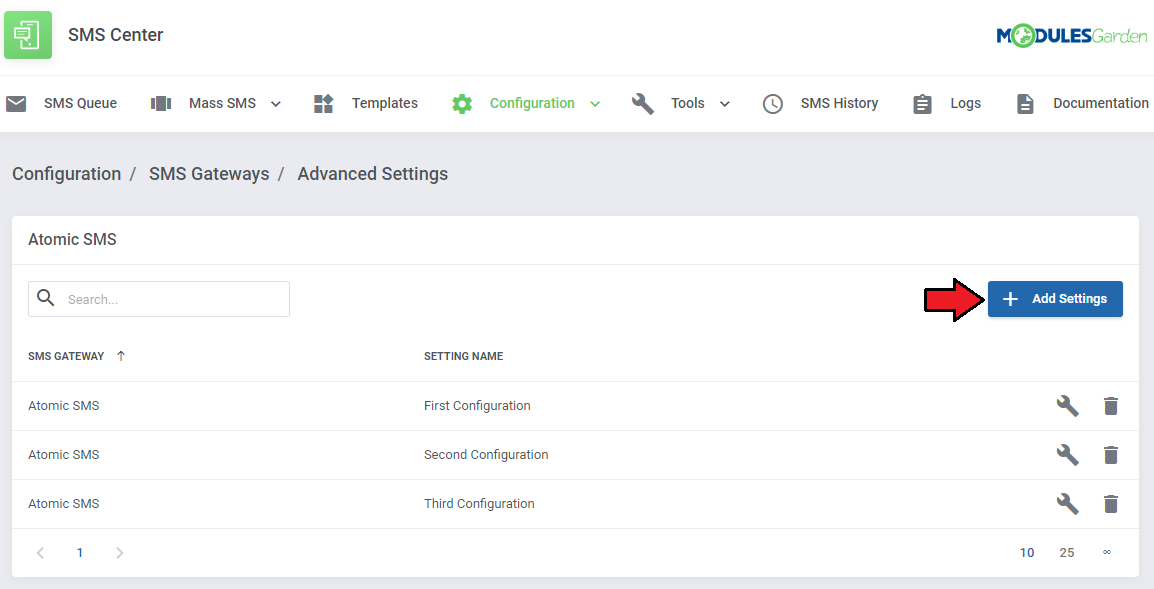Show unlimited entries per page

[1106, 552]
